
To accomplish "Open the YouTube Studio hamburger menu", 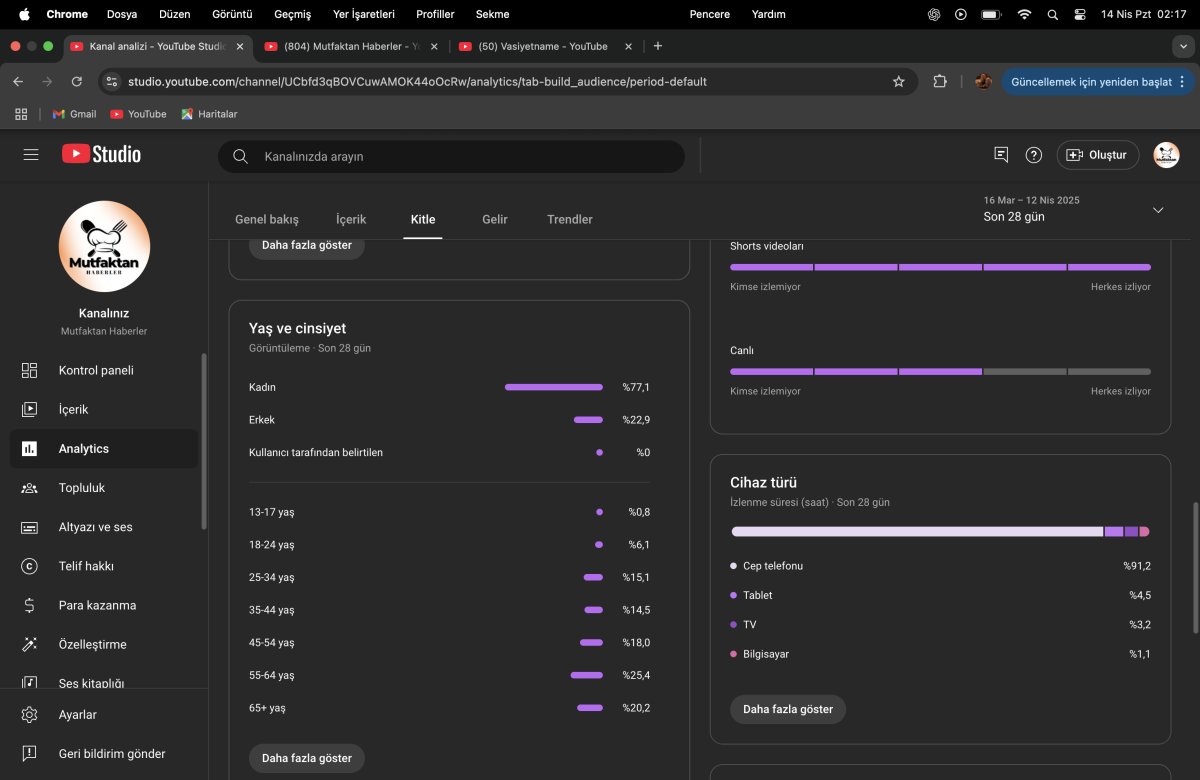I will pos(31,155).
